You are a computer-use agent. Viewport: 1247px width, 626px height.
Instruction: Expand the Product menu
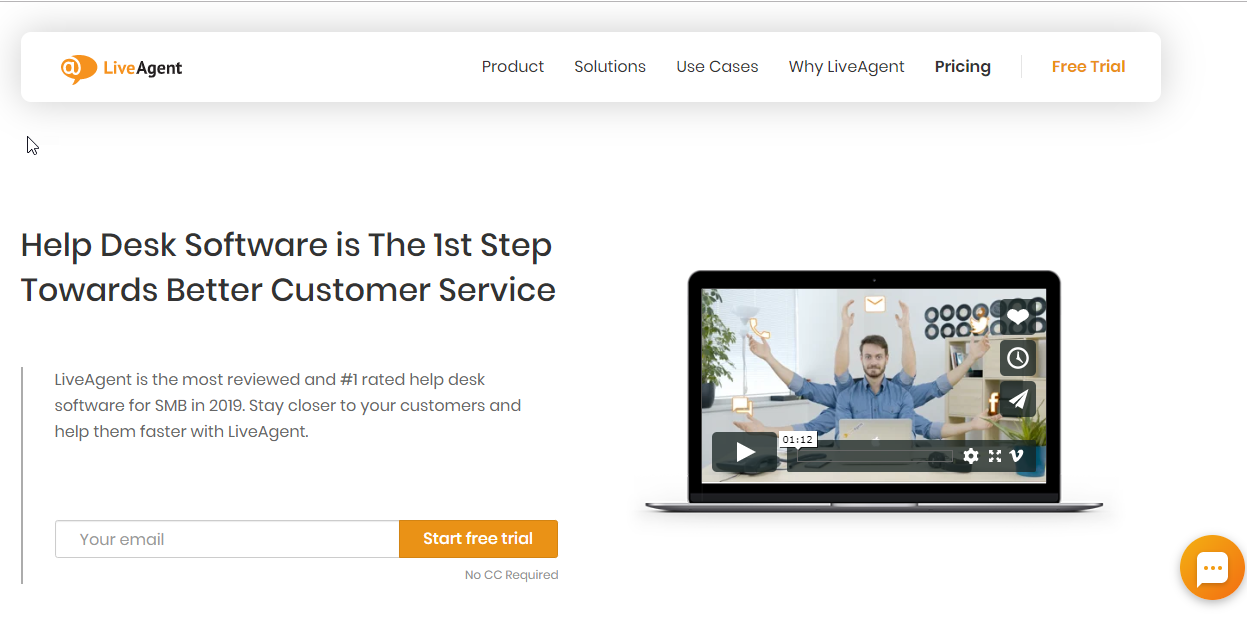pyautogui.click(x=513, y=67)
